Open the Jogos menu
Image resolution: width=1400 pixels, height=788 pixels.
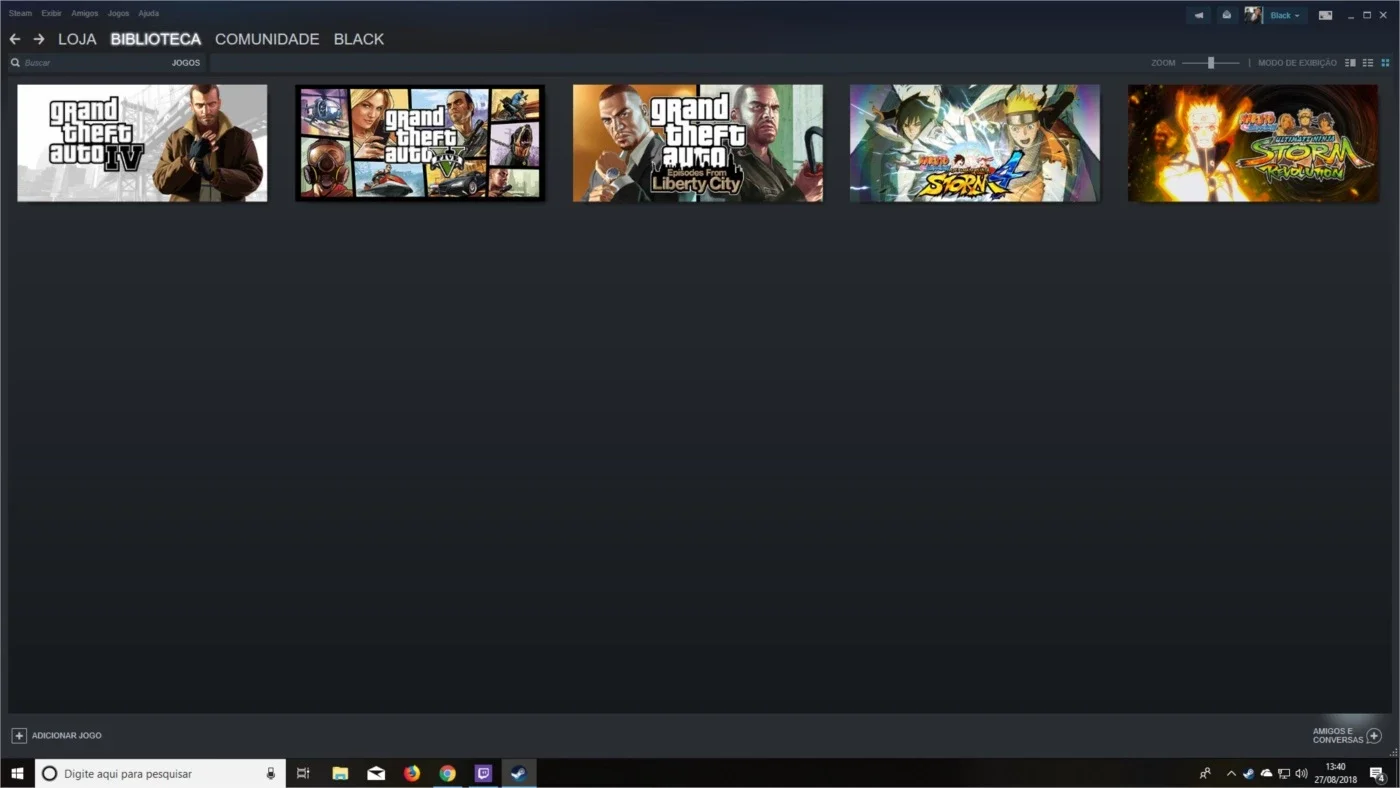118,13
